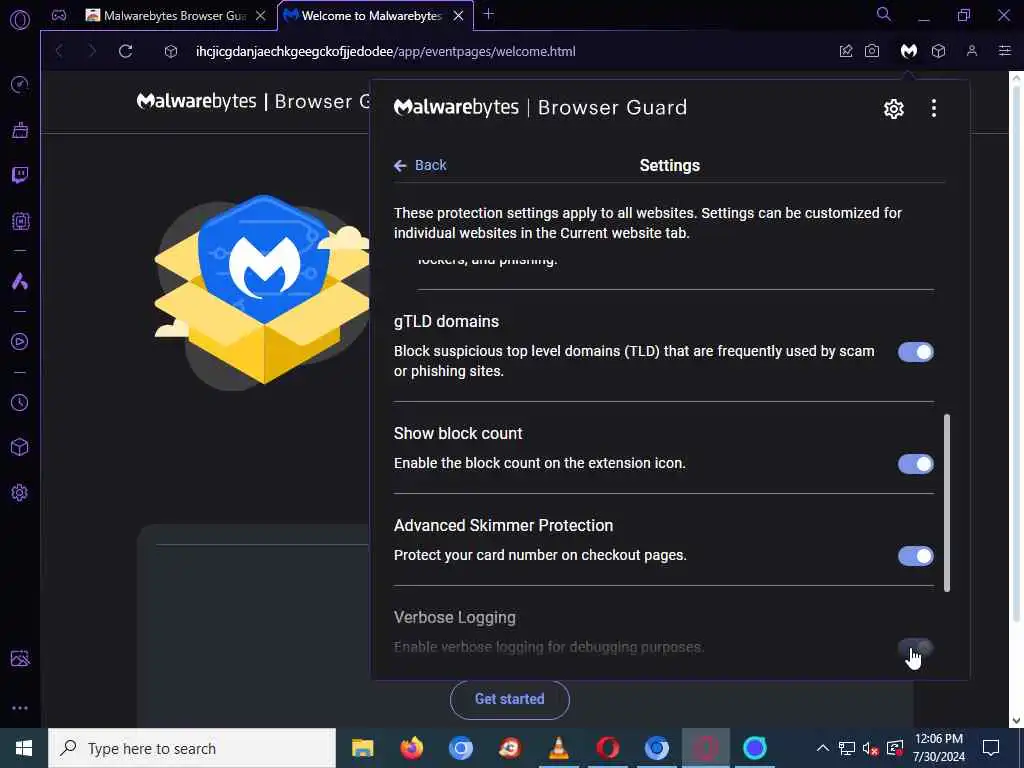Open GX Corner gamepad icon
The width and height of the screenshot is (1024, 768).
coord(59,16)
